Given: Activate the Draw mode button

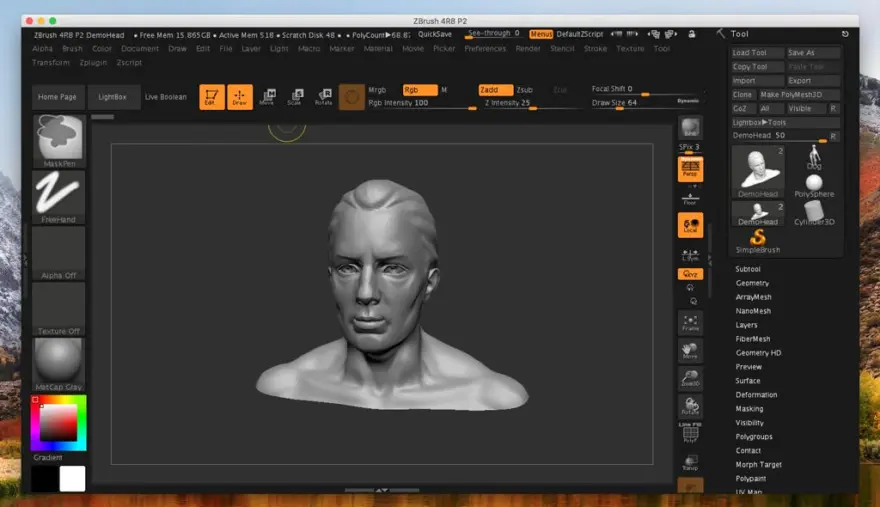Looking at the screenshot, I should [x=240, y=97].
